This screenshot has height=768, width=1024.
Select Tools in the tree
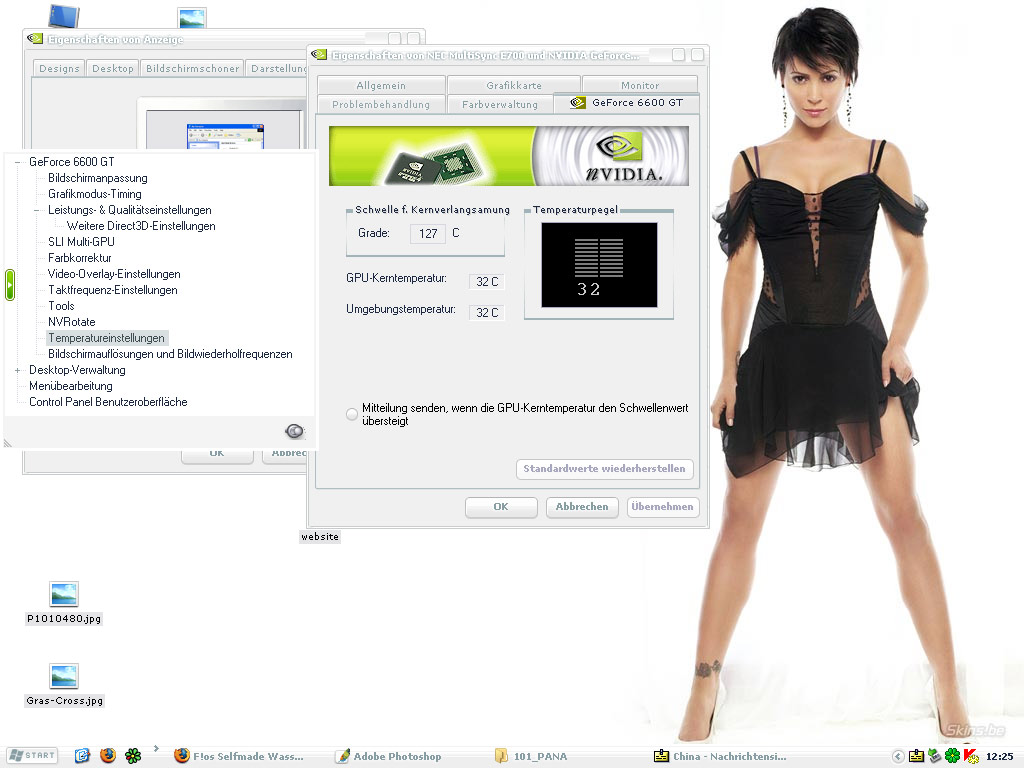pyautogui.click(x=61, y=306)
